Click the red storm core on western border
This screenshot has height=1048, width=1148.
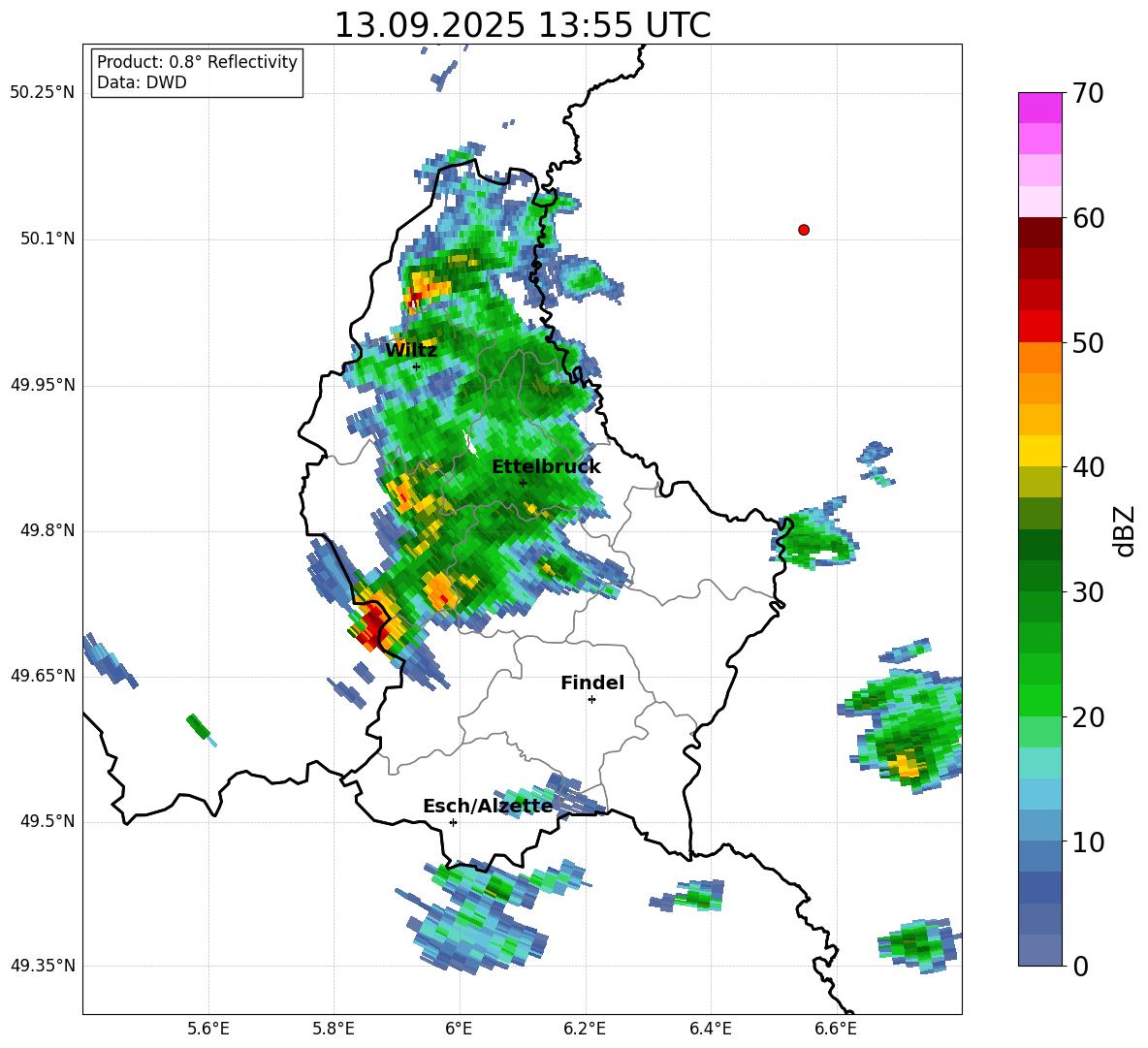click(x=372, y=624)
